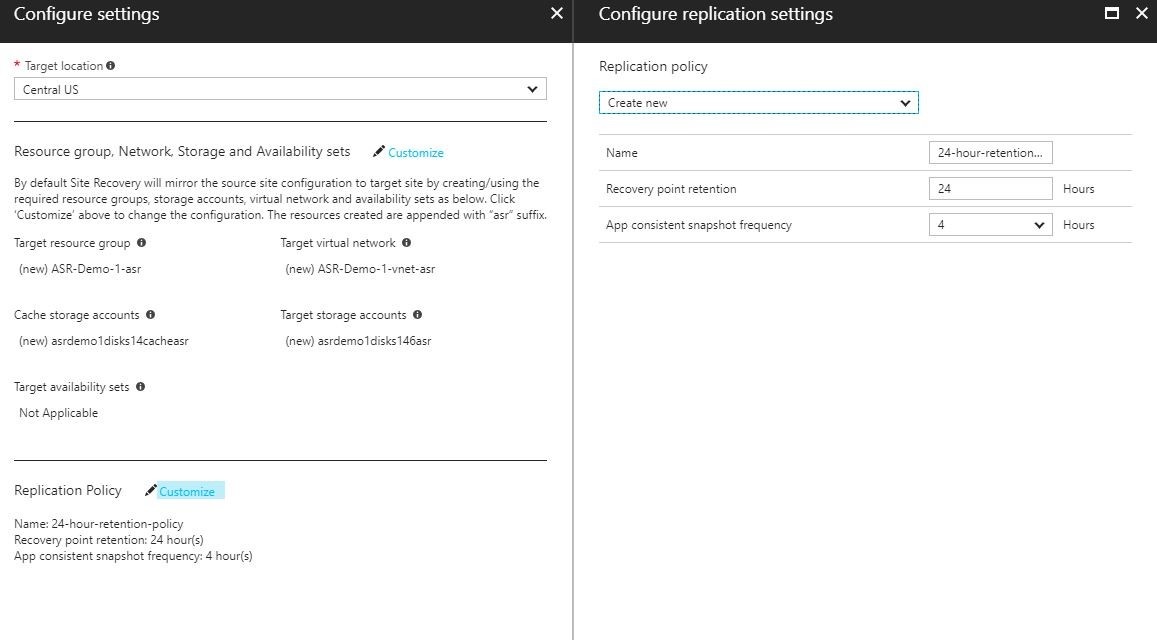The height and width of the screenshot is (640, 1157).
Task: Click info icon next to Target location
Action: point(111,66)
